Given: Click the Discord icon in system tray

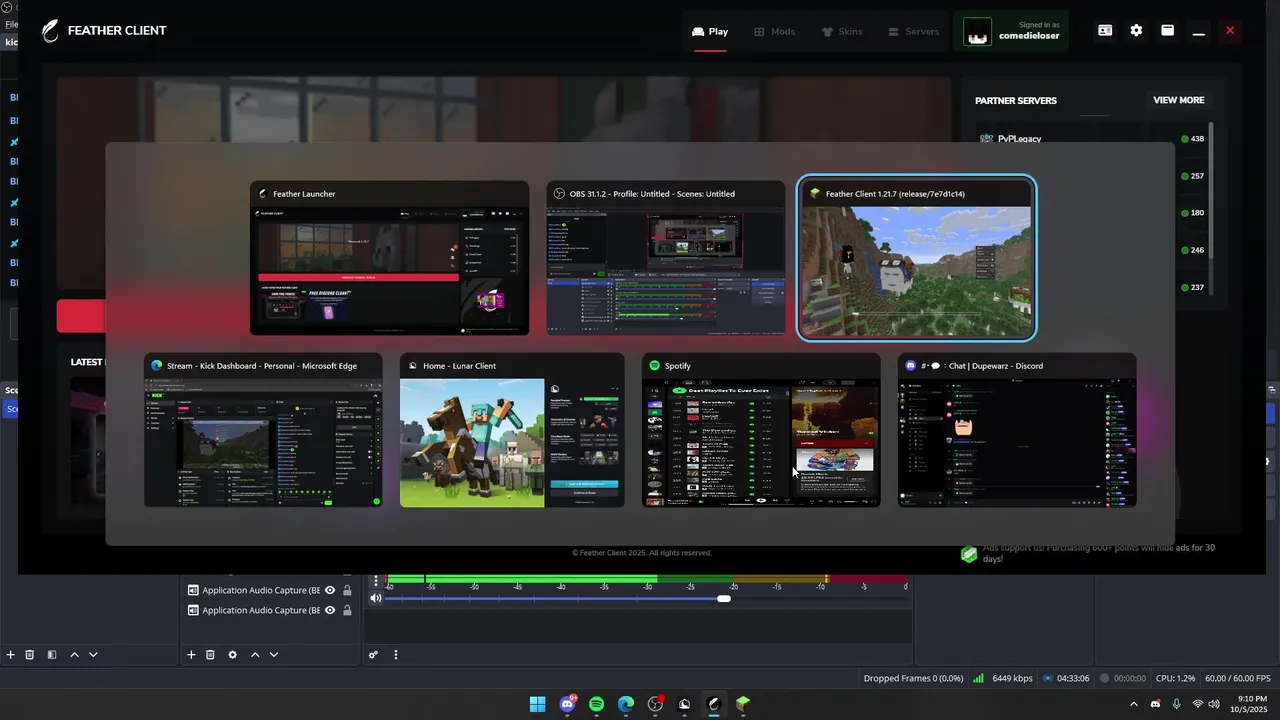Looking at the screenshot, I should coord(1156,704).
